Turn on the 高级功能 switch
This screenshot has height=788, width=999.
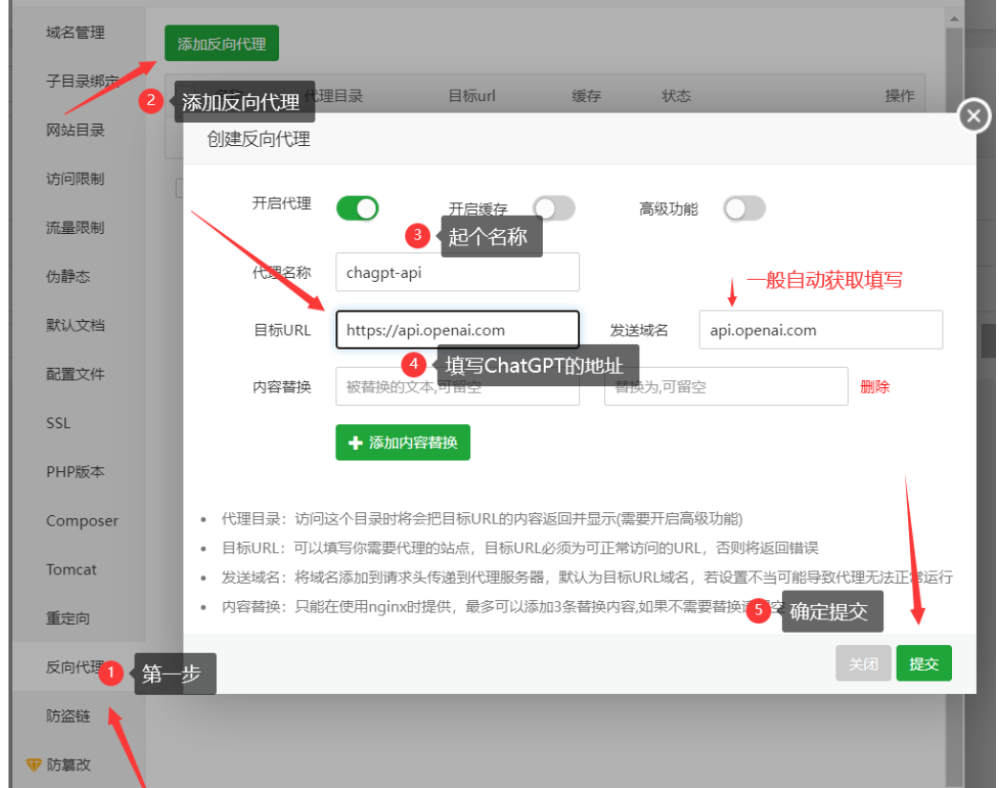[x=744, y=208]
